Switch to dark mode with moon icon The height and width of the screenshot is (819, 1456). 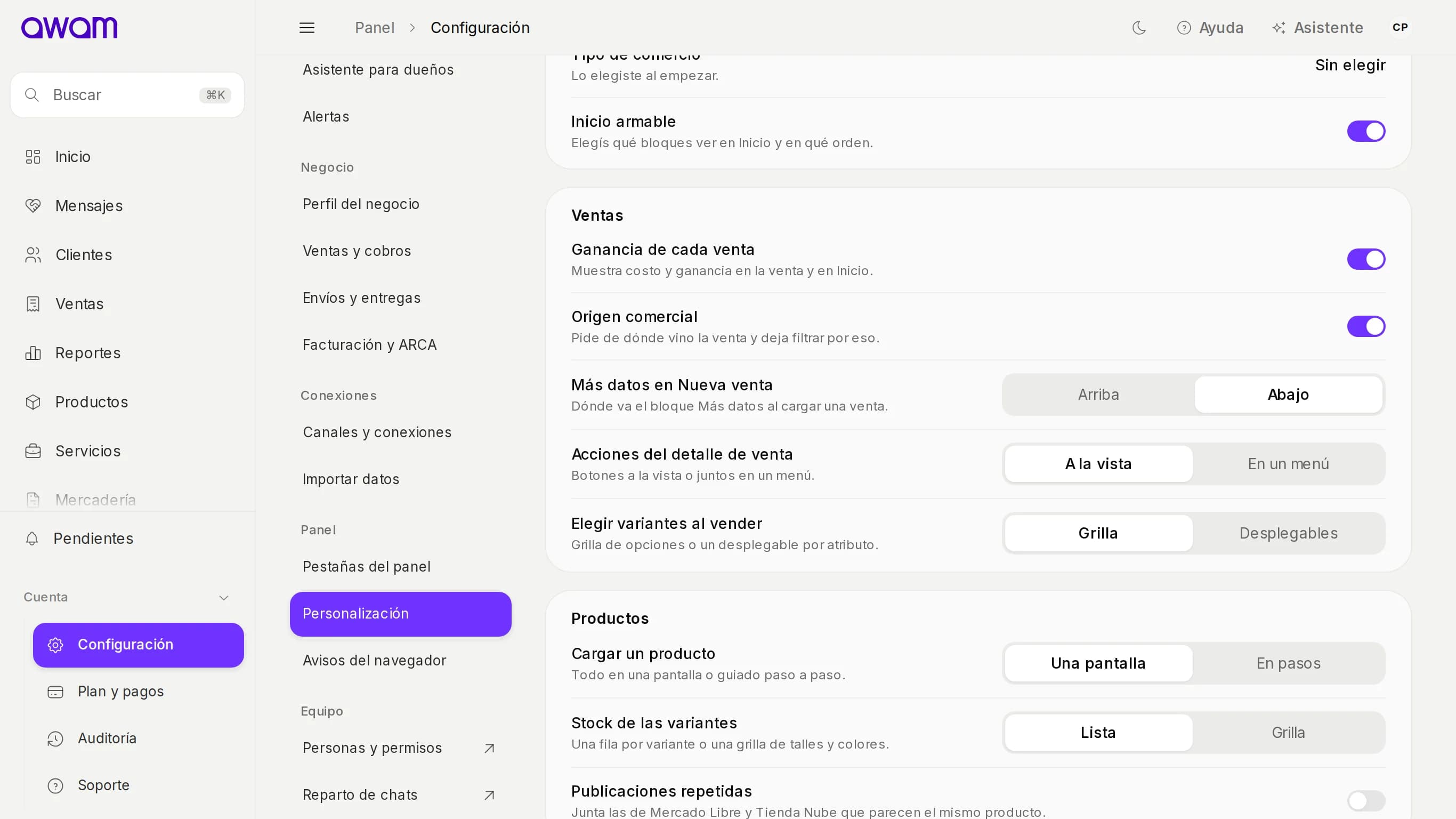tap(1139, 28)
